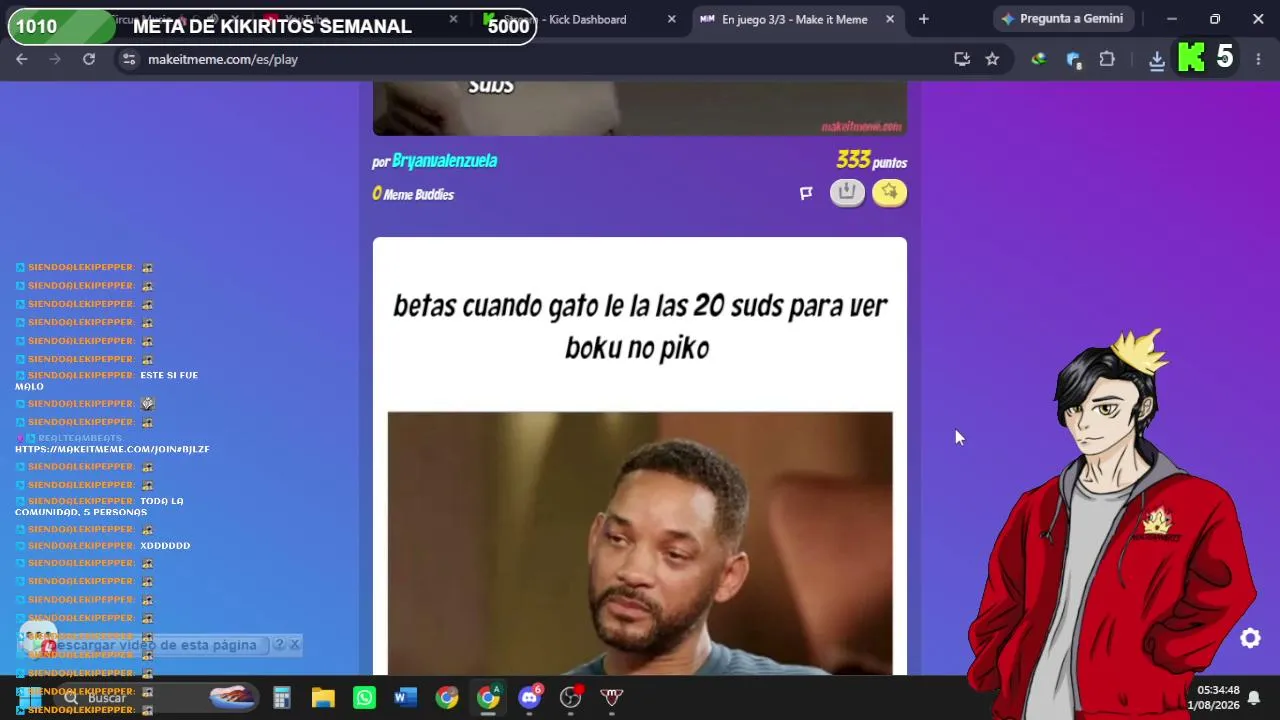
Task: Open the red winged app on taskbar
Action: (612, 697)
